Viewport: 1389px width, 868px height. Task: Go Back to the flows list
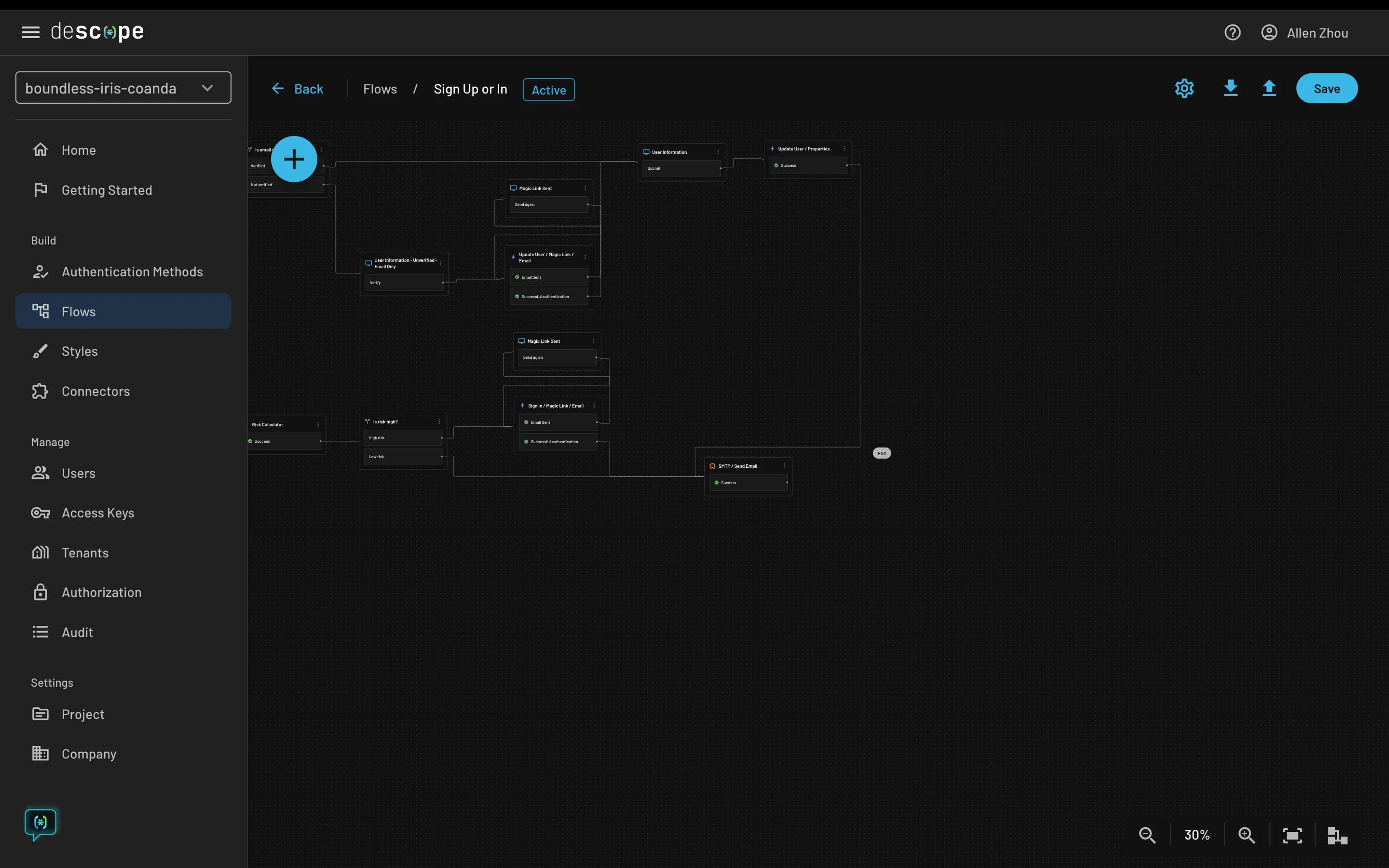(x=297, y=89)
